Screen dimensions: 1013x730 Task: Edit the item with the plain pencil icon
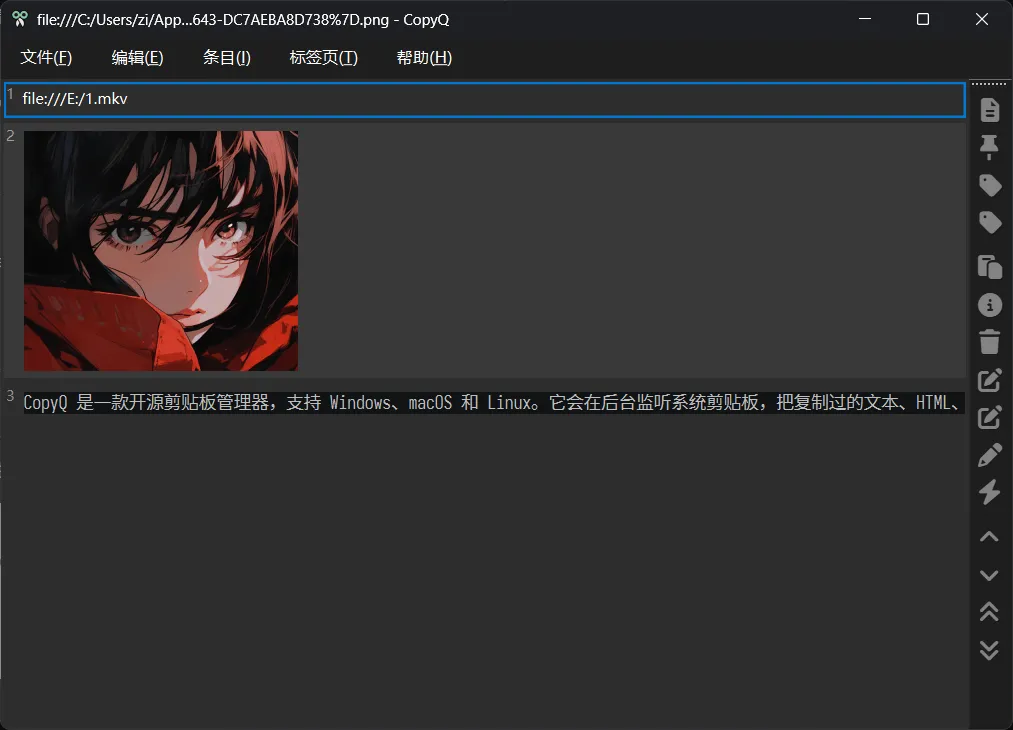click(989, 455)
